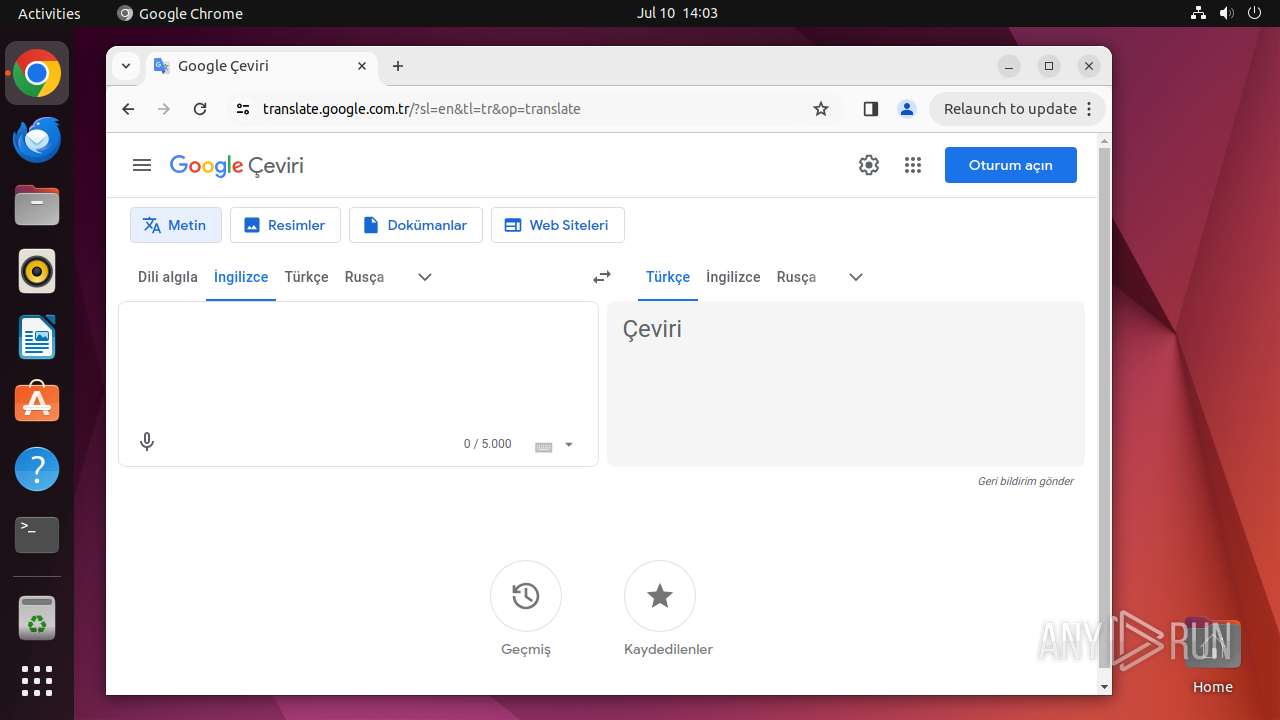Image resolution: width=1280 pixels, height=720 pixels.
Task: Click Oturum açın sign-in button
Action: pos(1011,165)
